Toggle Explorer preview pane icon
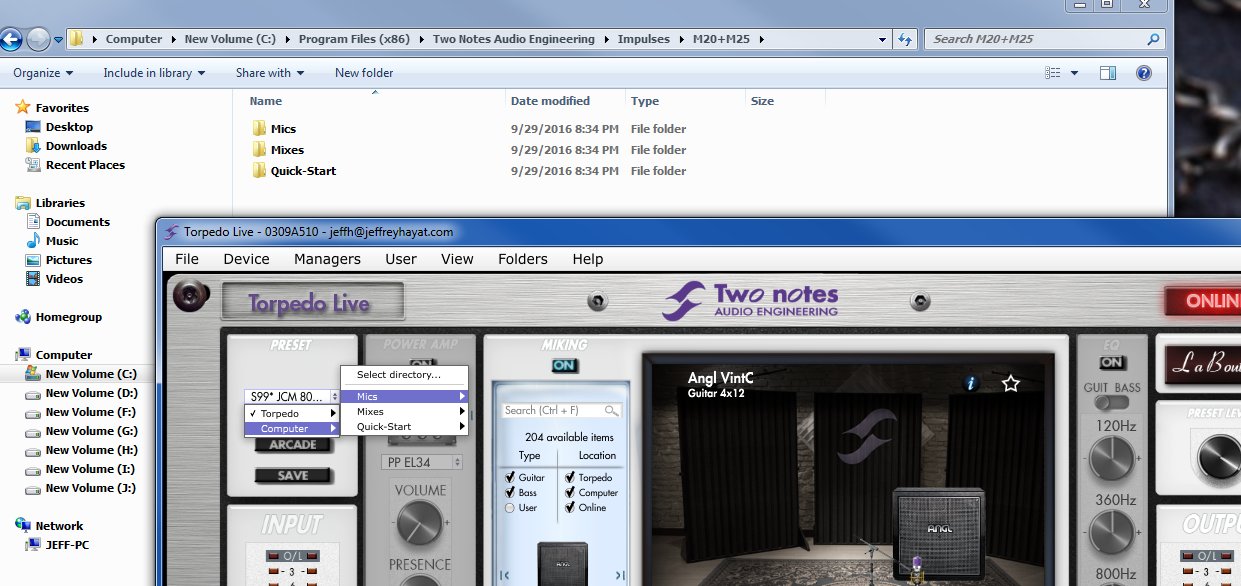This screenshot has width=1241, height=586. point(1107,73)
